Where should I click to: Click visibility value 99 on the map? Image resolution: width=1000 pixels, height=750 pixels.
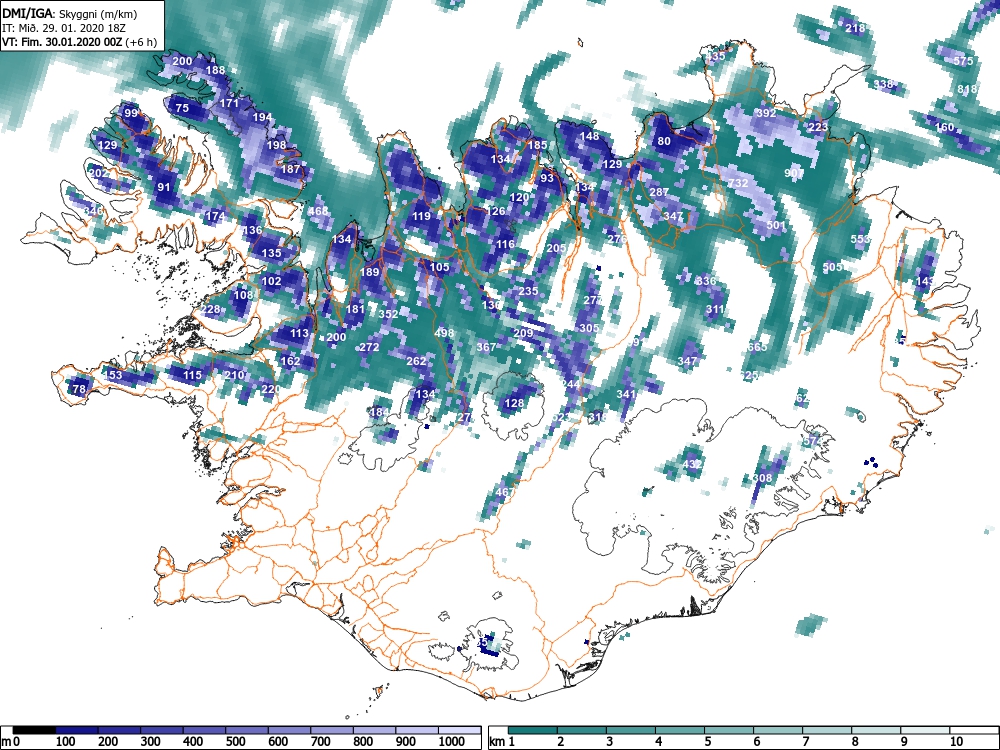pos(131,113)
